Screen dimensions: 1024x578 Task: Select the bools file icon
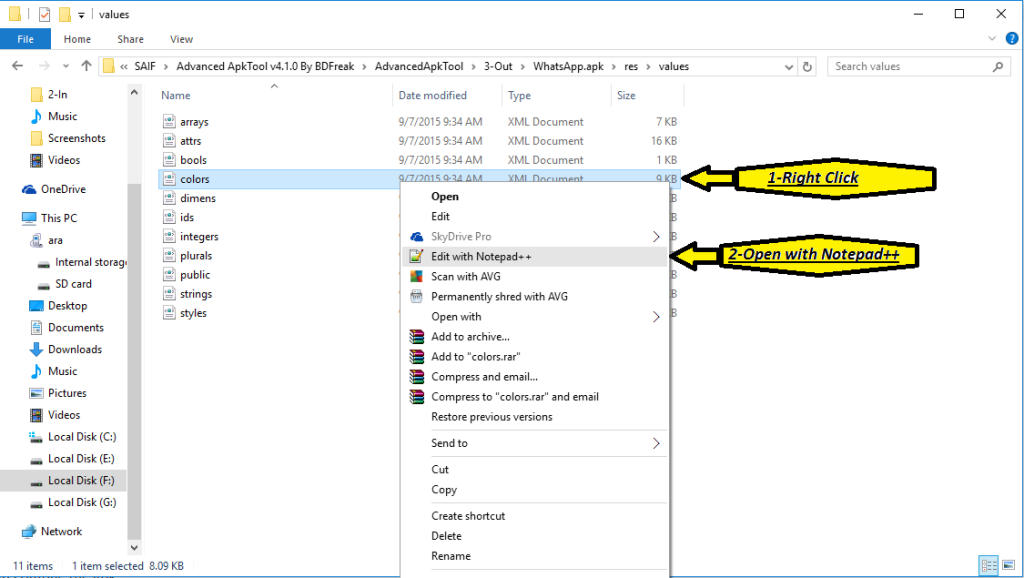169,159
